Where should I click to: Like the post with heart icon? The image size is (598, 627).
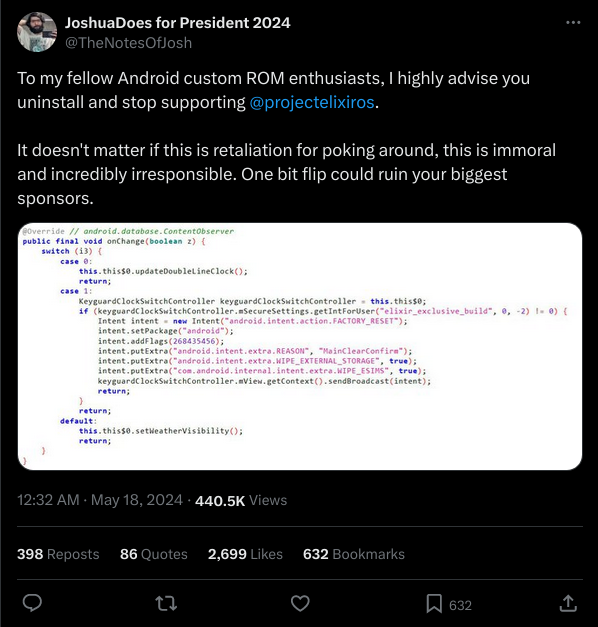(300, 603)
